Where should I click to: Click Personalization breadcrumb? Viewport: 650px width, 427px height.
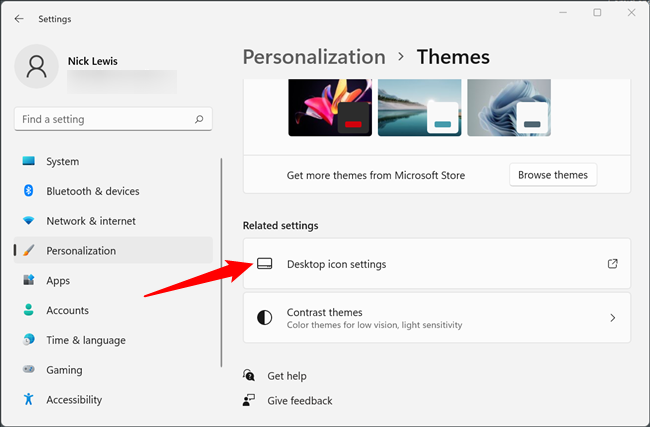tap(314, 57)
